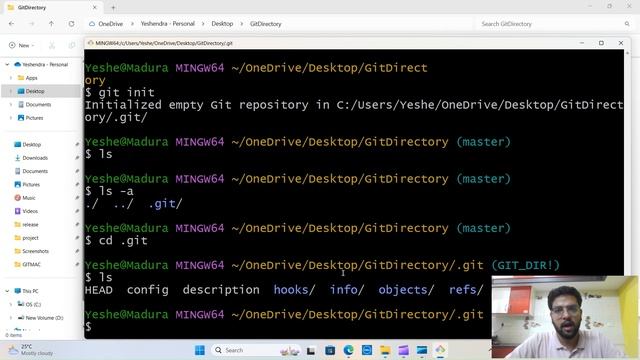Expand the Apps folder node
Image resolution: width=640 pixels, height=360 pixels.
pos(11,78)
